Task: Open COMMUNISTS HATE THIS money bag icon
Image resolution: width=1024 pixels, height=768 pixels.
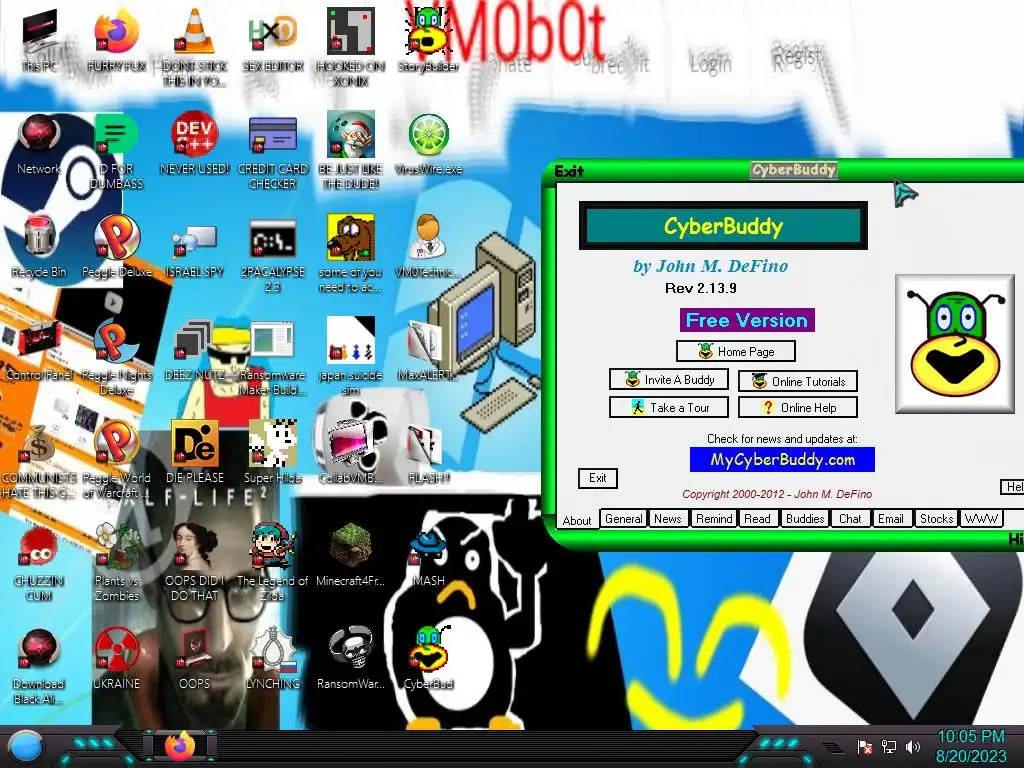Action: point(39,460)
